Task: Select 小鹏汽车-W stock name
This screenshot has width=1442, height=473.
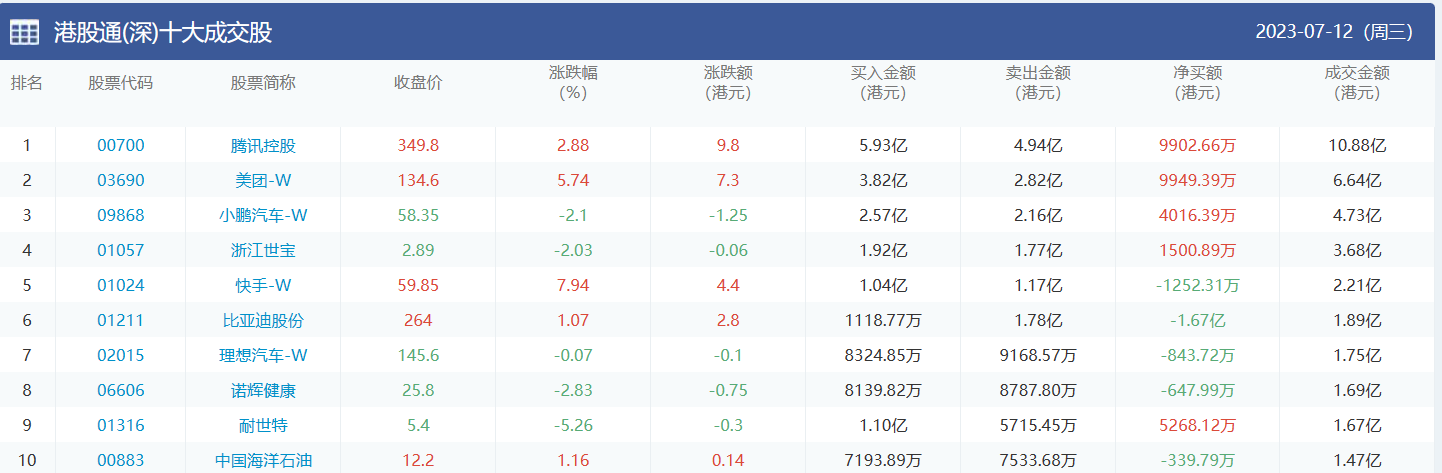Action: (263, 216)
